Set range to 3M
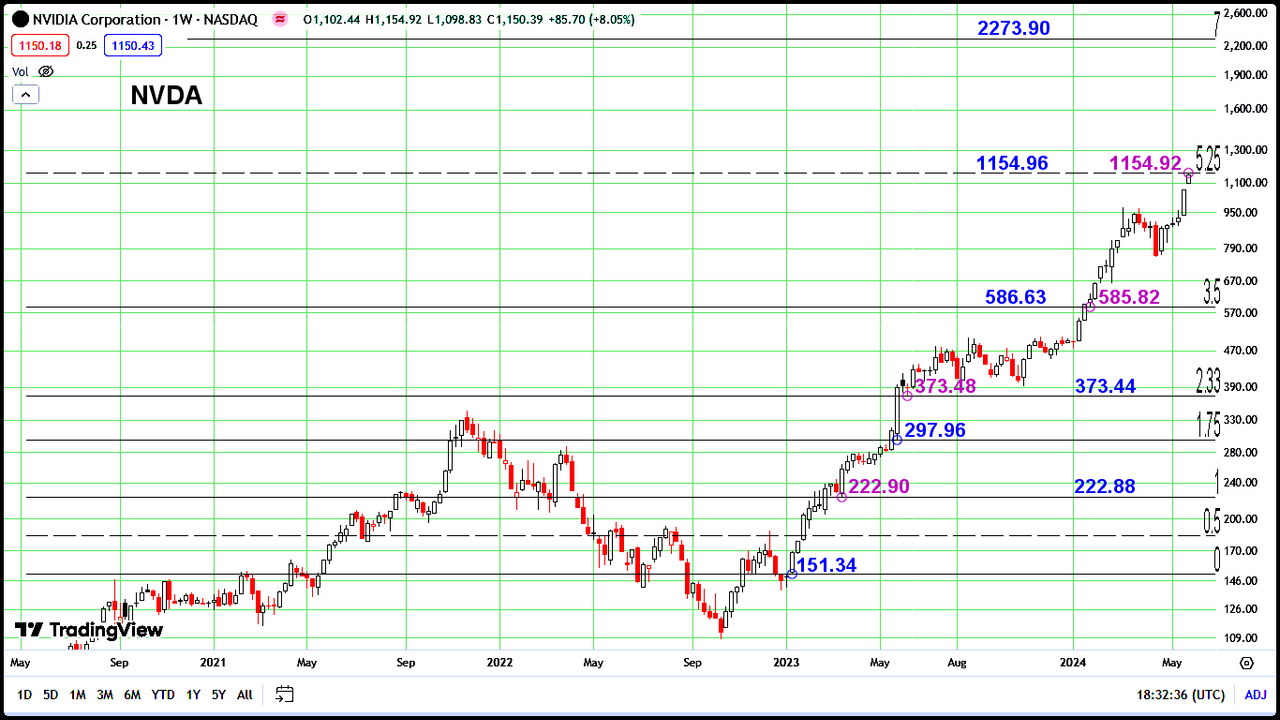The width and height of the screenshot is (1280, 720). click(x=104, y=694)
